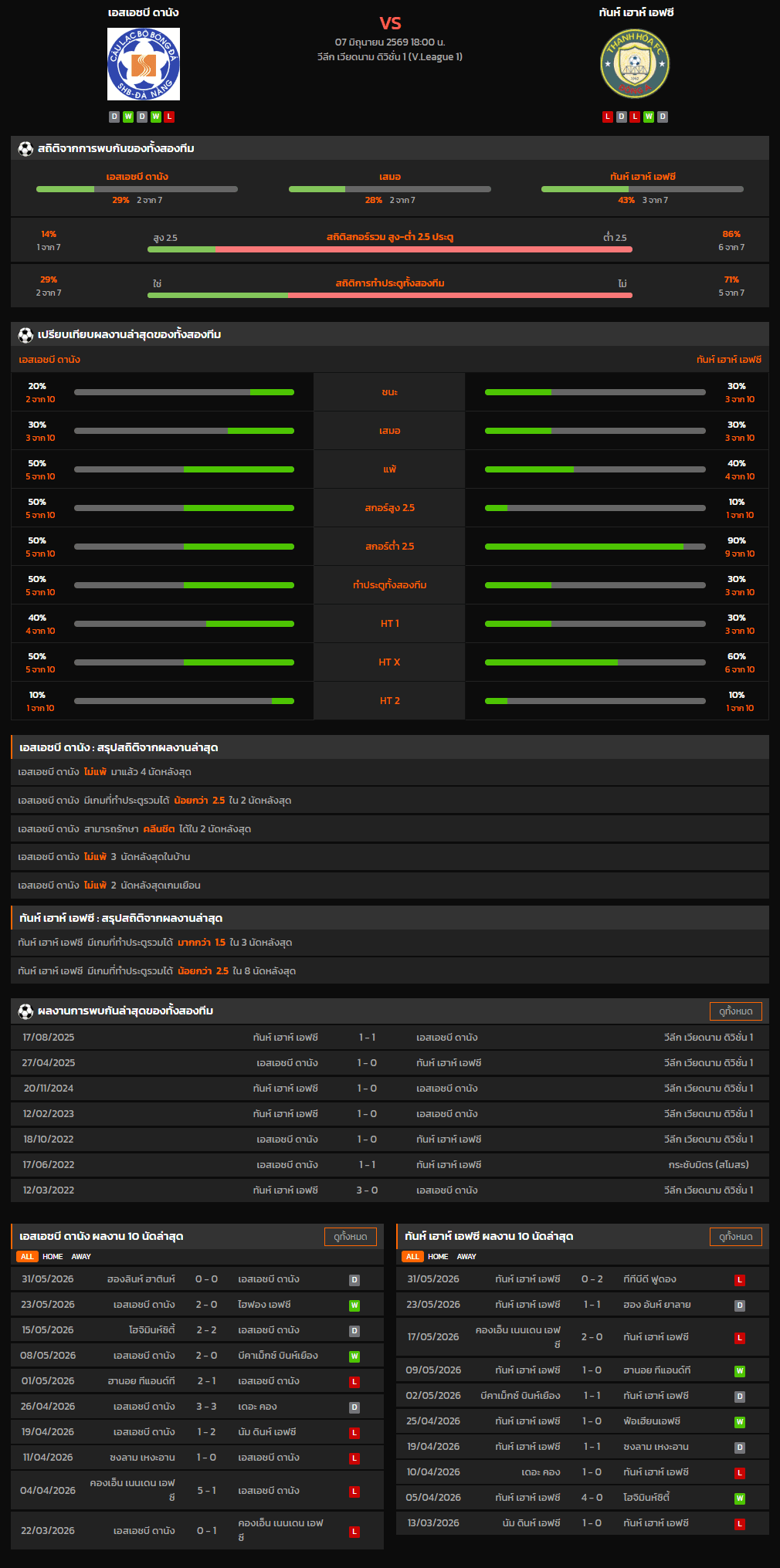Click summary line 'คลีนชีต ได้ใน 2 นัดหลังสุด'

(x=390, y=829)
